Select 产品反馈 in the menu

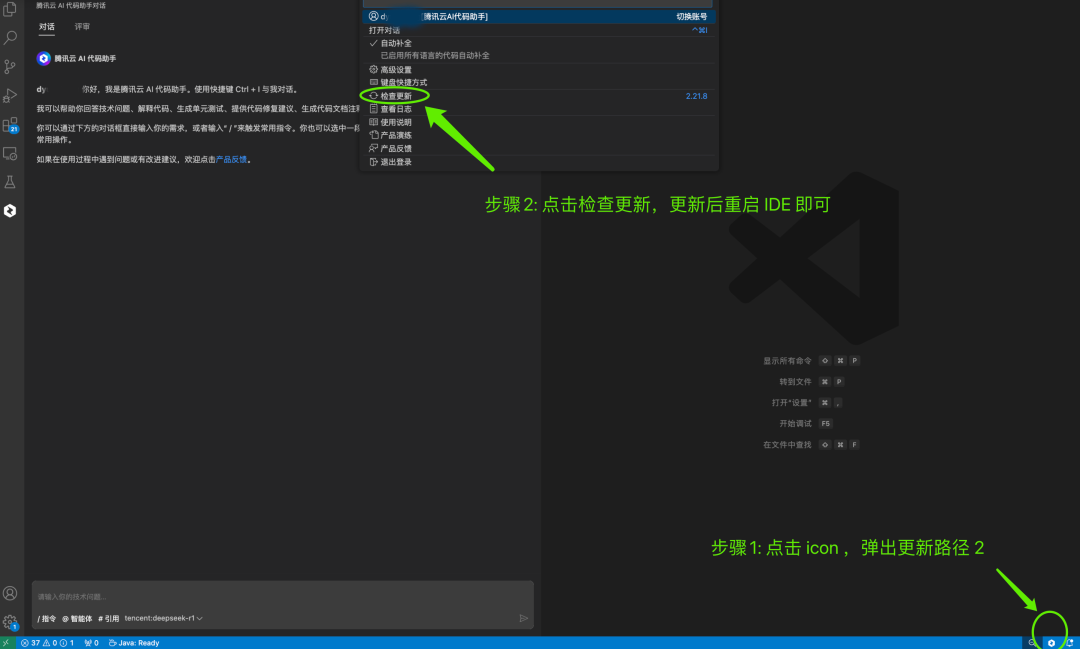coord(539,148)
